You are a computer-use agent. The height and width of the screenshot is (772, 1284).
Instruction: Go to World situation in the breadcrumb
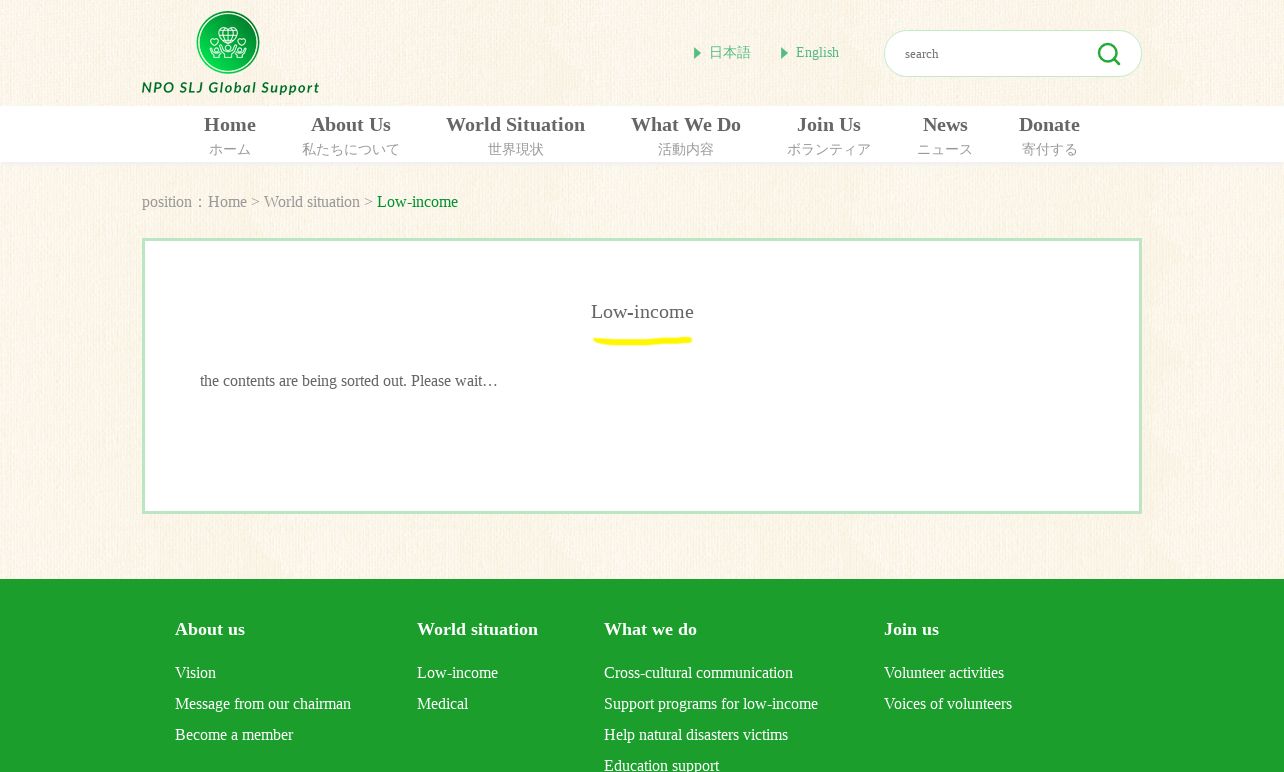312,202
